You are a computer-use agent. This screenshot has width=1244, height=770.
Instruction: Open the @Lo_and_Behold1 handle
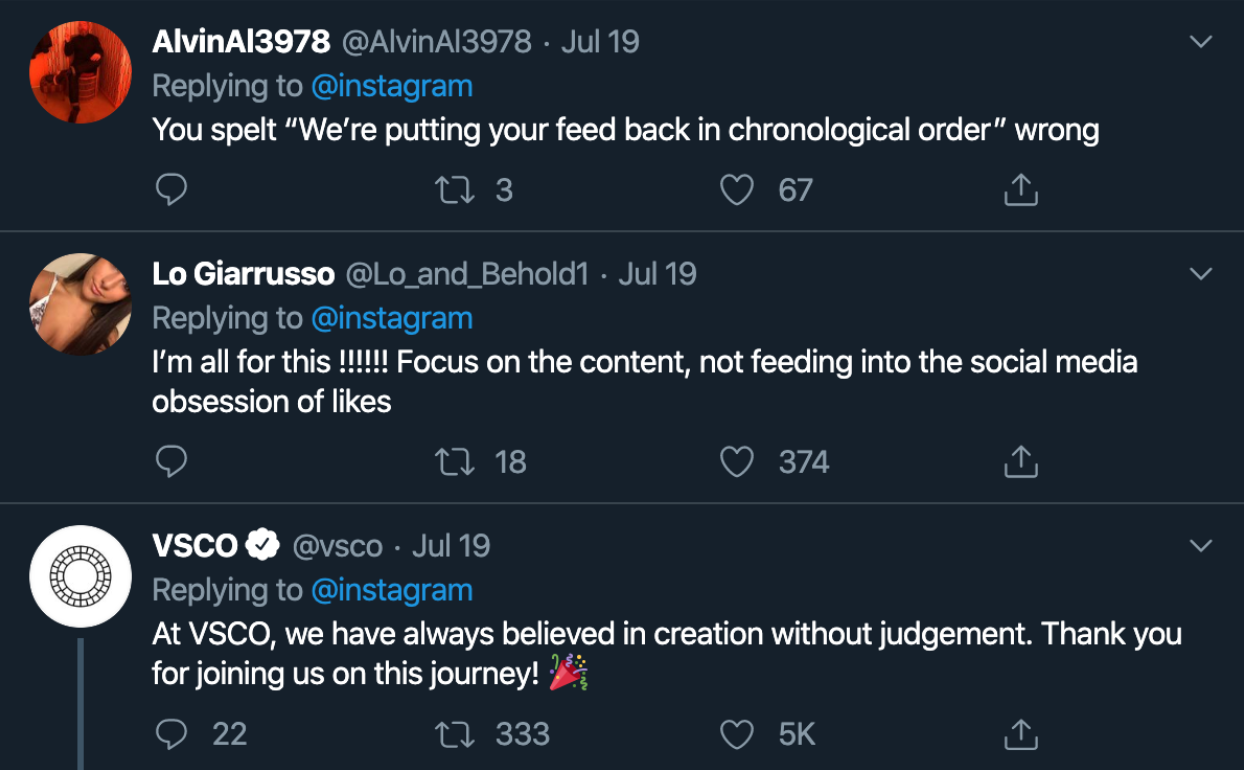[x=467, y=274]
